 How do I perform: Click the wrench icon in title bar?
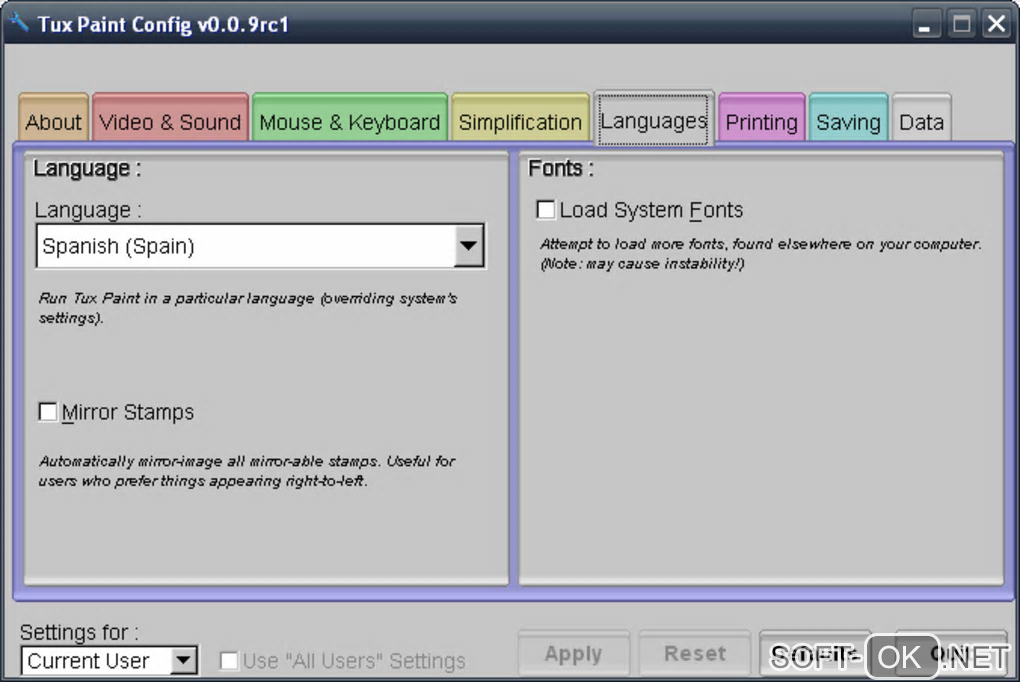(19, 23)
